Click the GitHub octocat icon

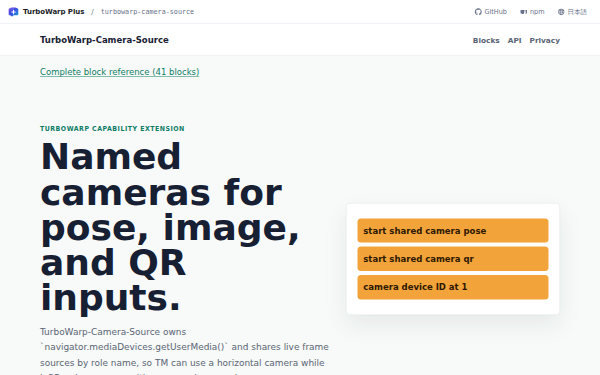pos(478,12)
